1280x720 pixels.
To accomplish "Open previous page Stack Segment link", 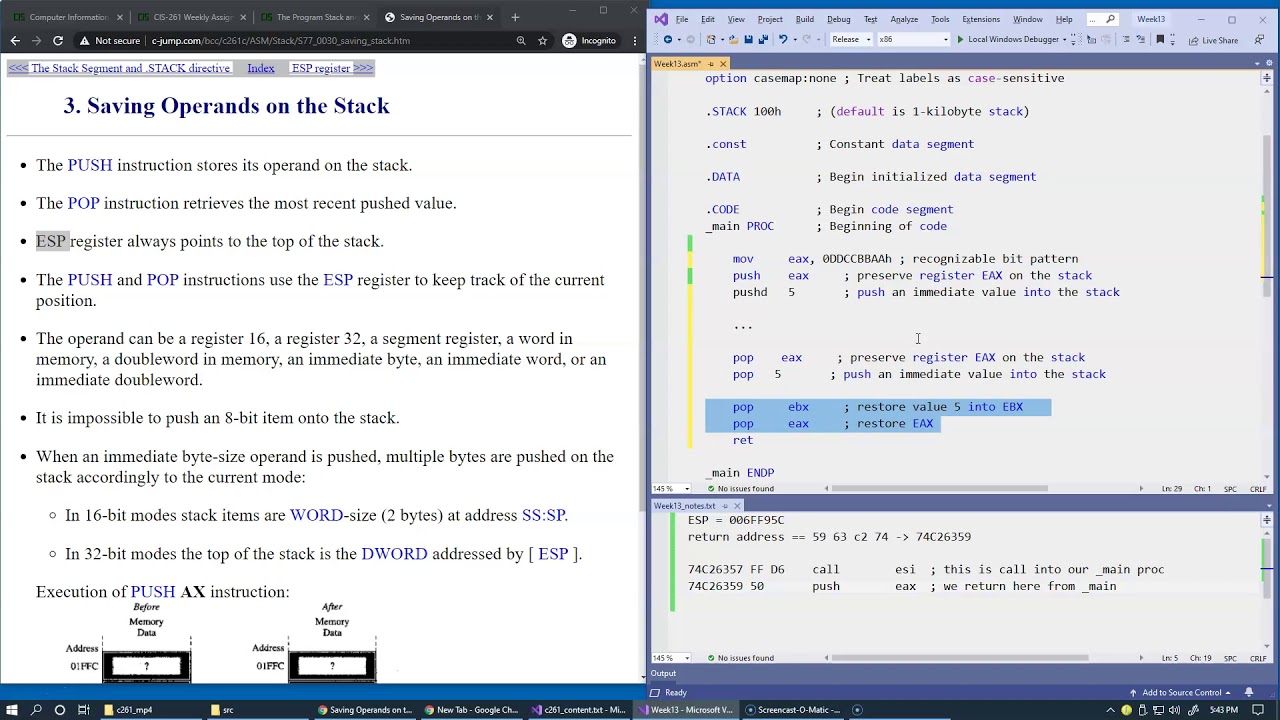I will [x=119, y=68].
